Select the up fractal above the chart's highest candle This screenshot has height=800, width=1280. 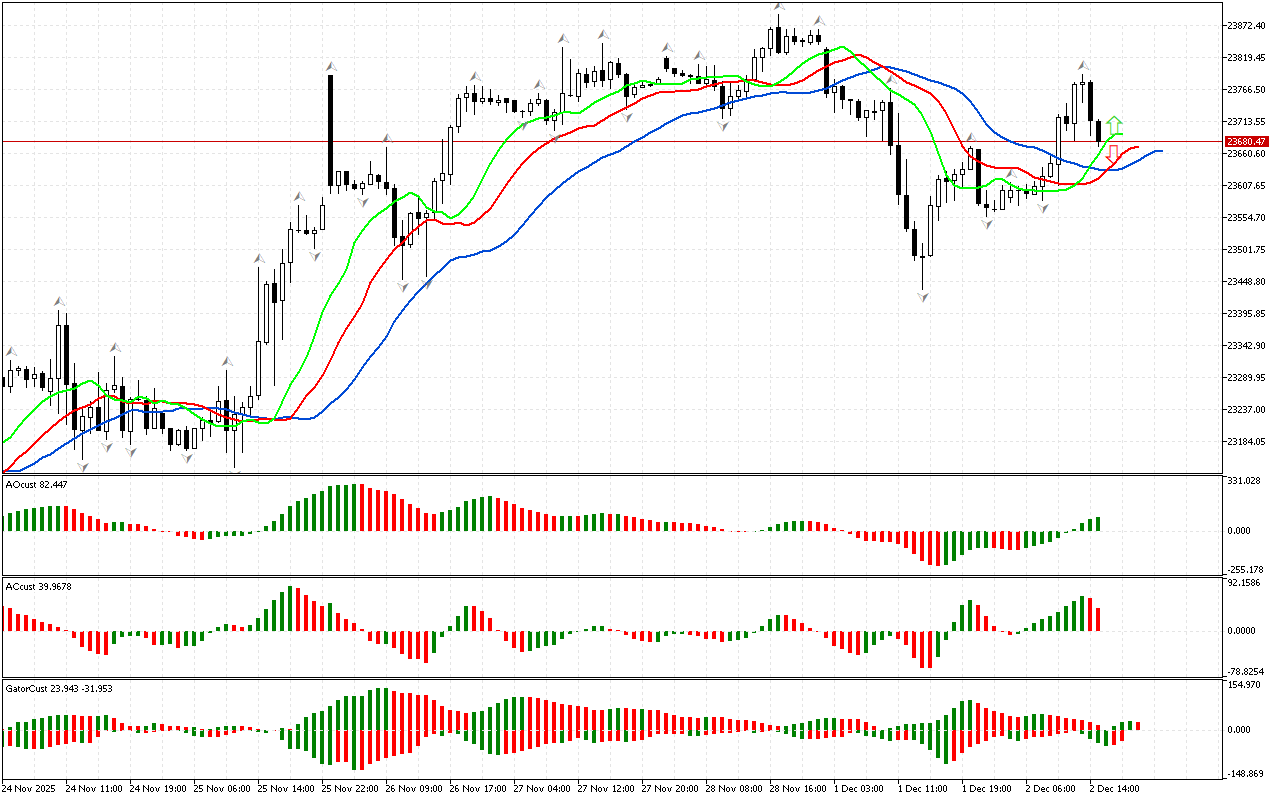778,8
